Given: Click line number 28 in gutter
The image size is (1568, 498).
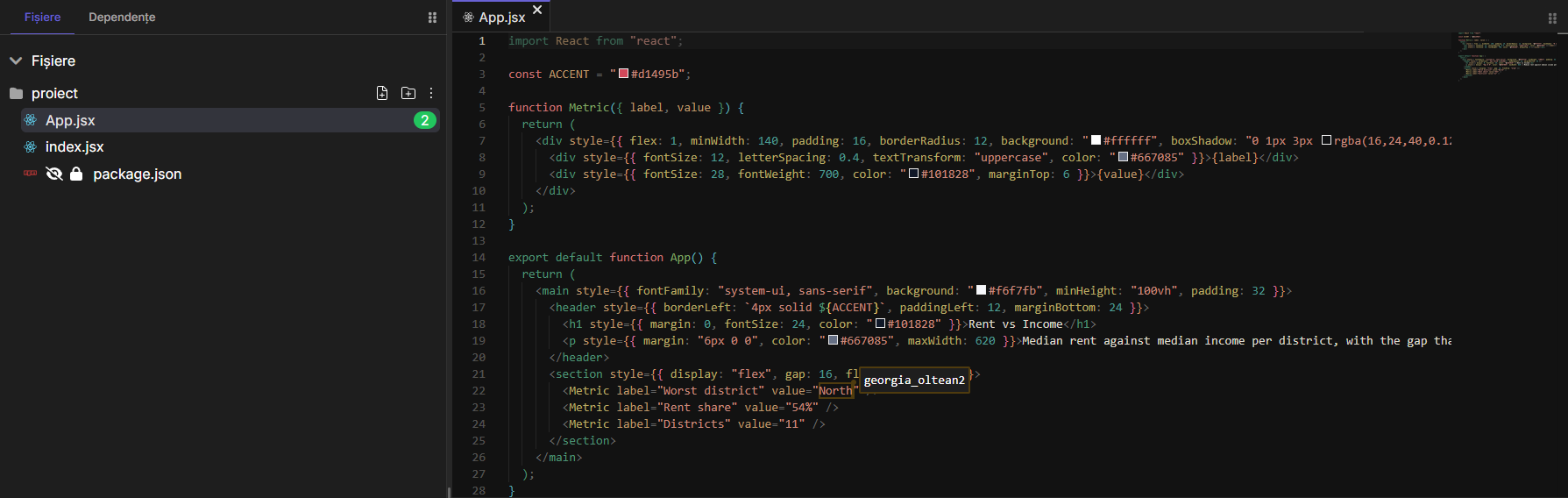Looking at the screenshot, I should (x=480, y=490).
